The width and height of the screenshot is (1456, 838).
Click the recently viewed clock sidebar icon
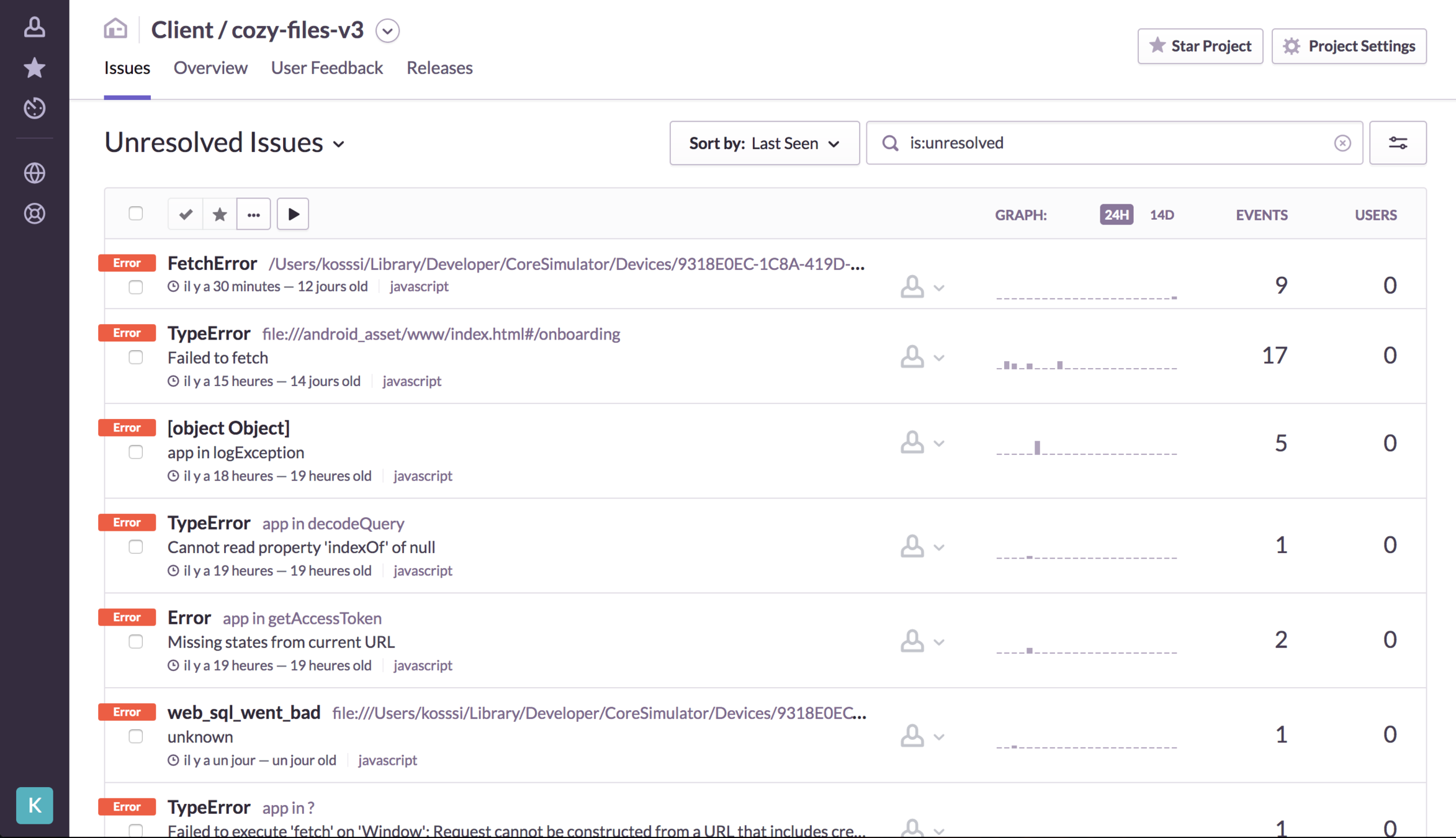(34, 108)
